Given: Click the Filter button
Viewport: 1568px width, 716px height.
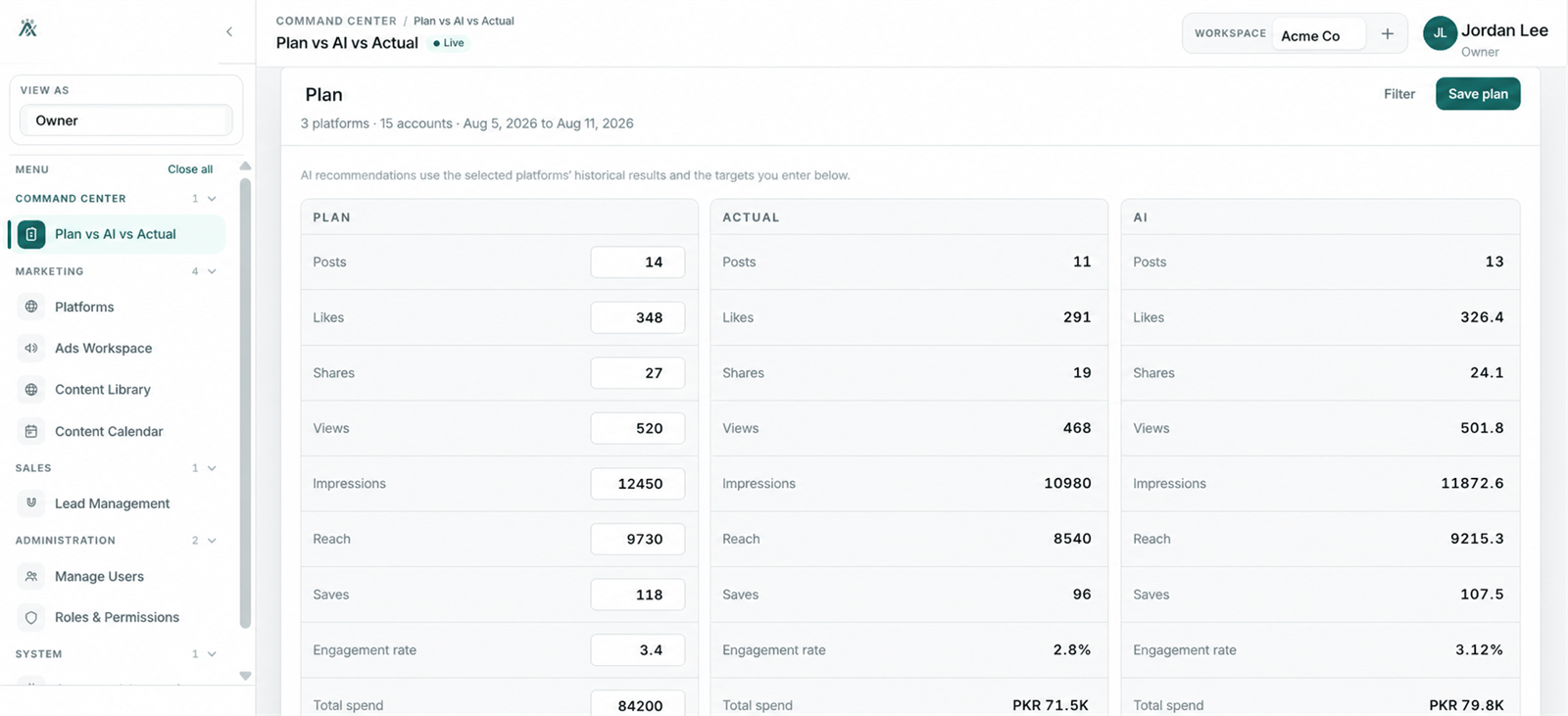Looking at the screenshot, I should pyautogui.click(x=1399, y=94).
